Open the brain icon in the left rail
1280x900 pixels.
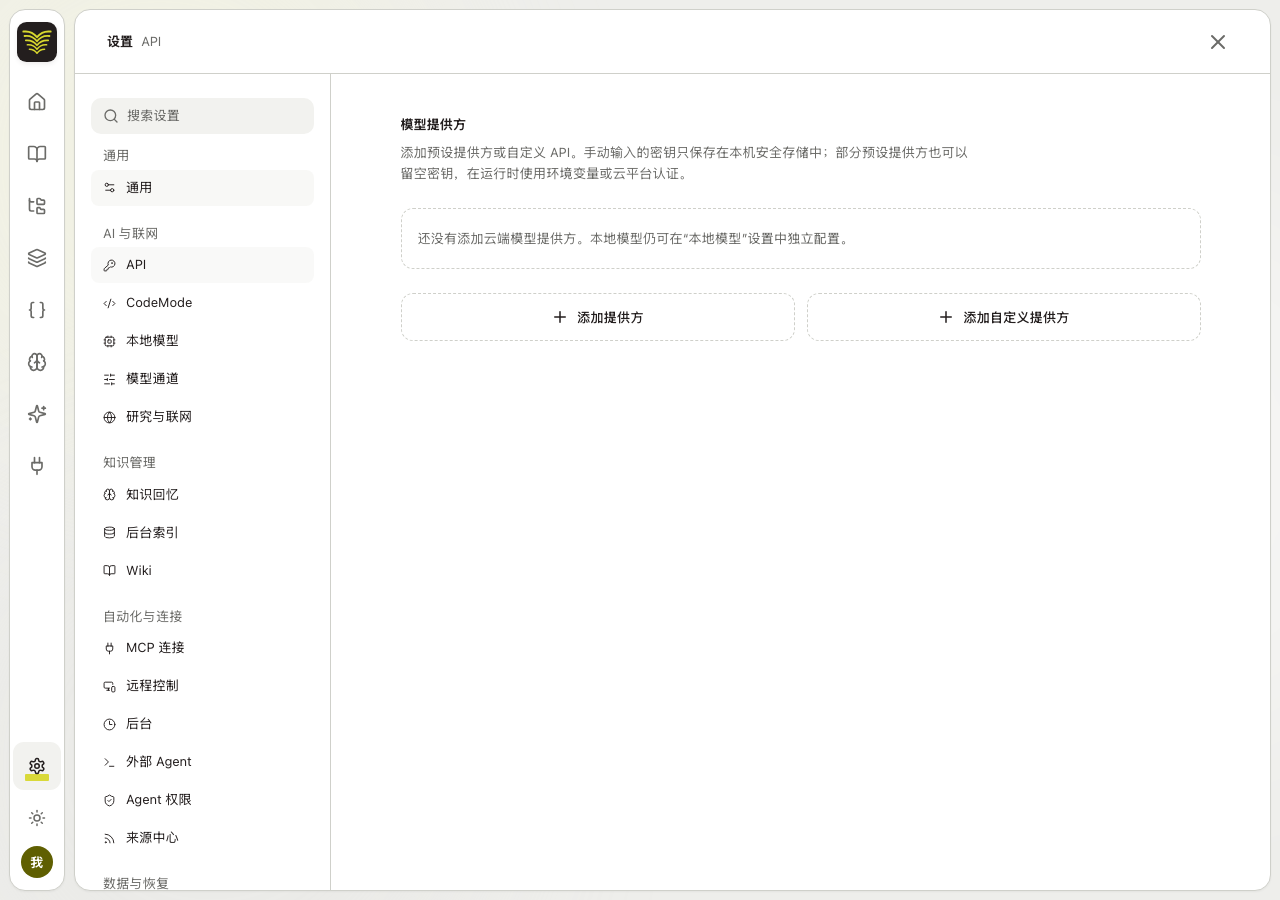pos(37,362)
